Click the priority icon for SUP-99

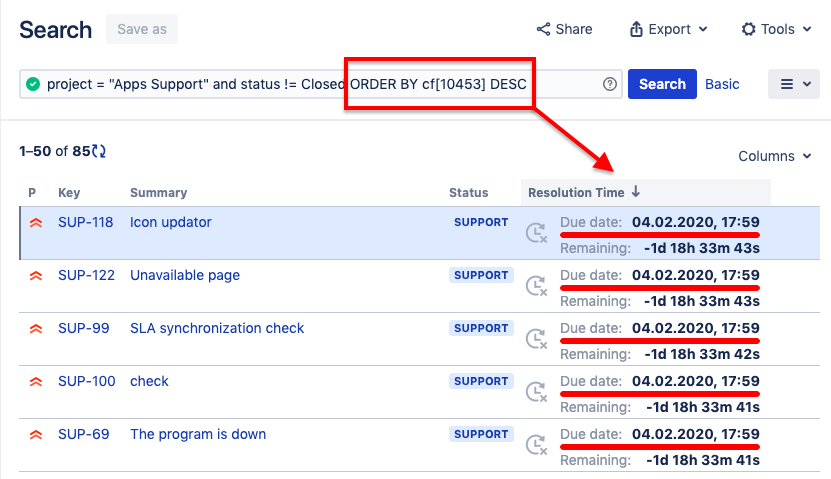tap(36, 329)
